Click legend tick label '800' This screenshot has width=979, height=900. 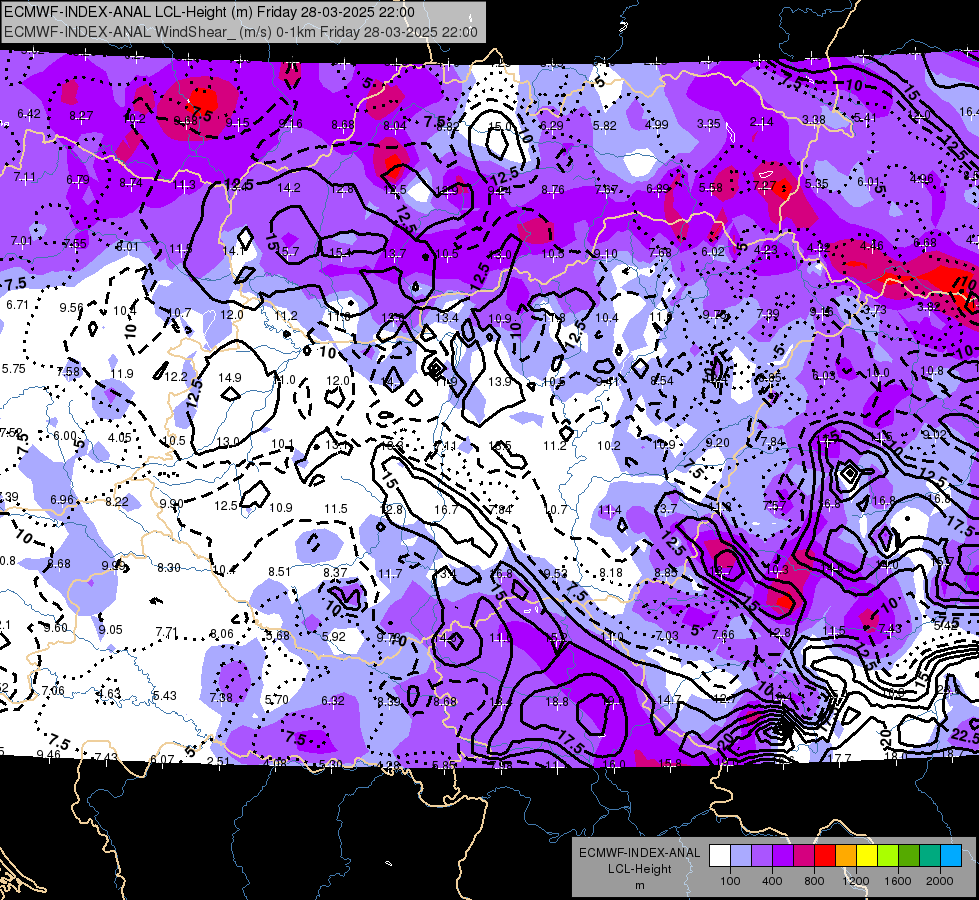coord(814,881)
